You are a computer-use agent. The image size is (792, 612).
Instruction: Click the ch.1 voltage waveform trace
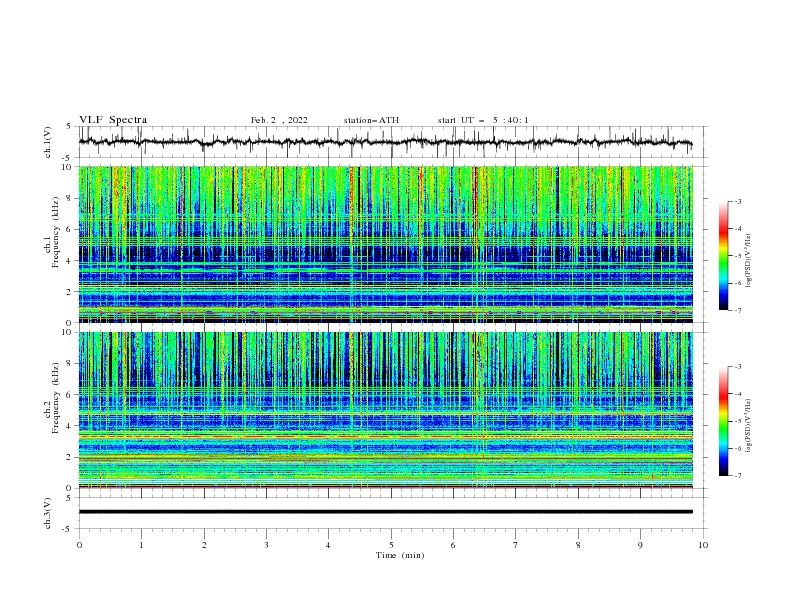click(x=385, y=142)
